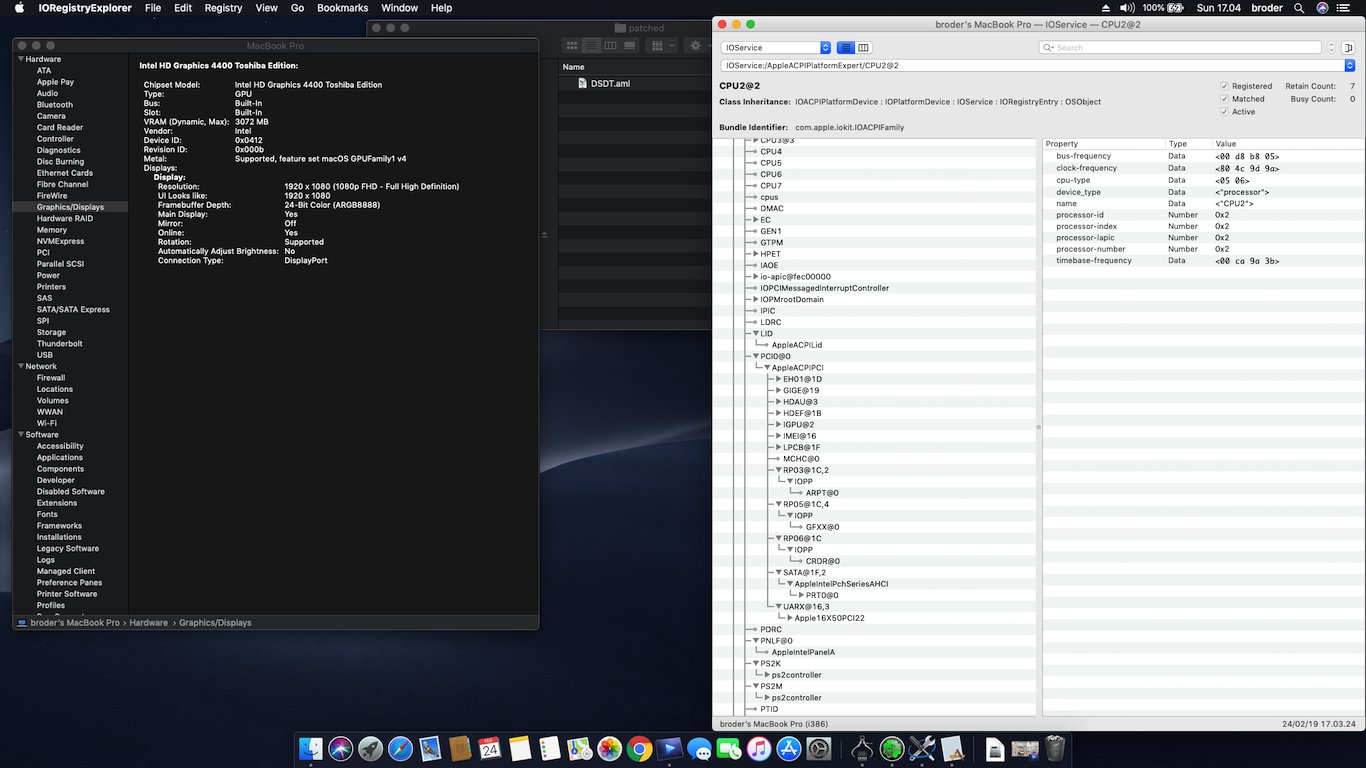Launch Siri from the dock
This screenshot has height=768, width=1366.
click(x=341, y=748)
